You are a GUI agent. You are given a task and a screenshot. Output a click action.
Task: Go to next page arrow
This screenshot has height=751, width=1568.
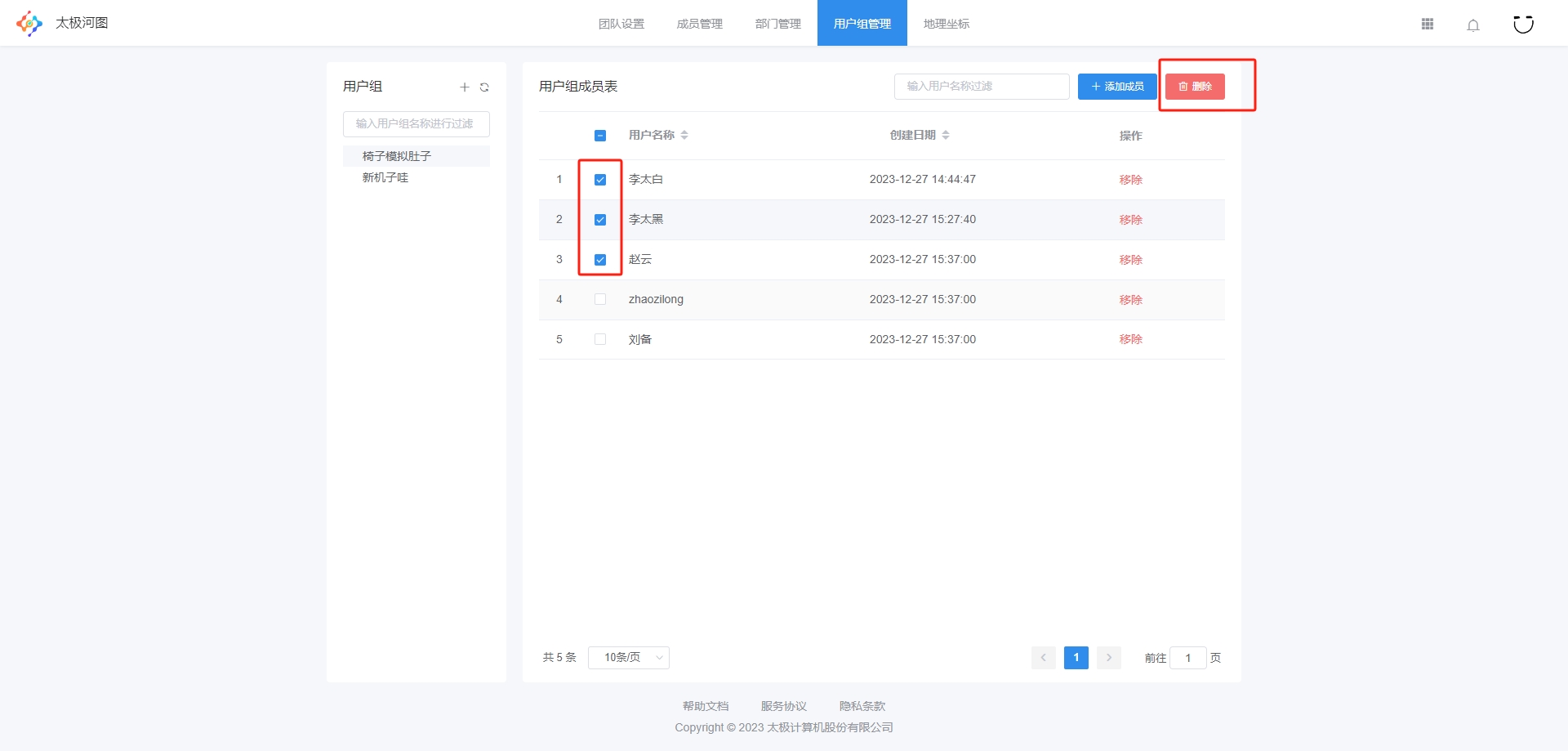click(x=1108, y=658)
